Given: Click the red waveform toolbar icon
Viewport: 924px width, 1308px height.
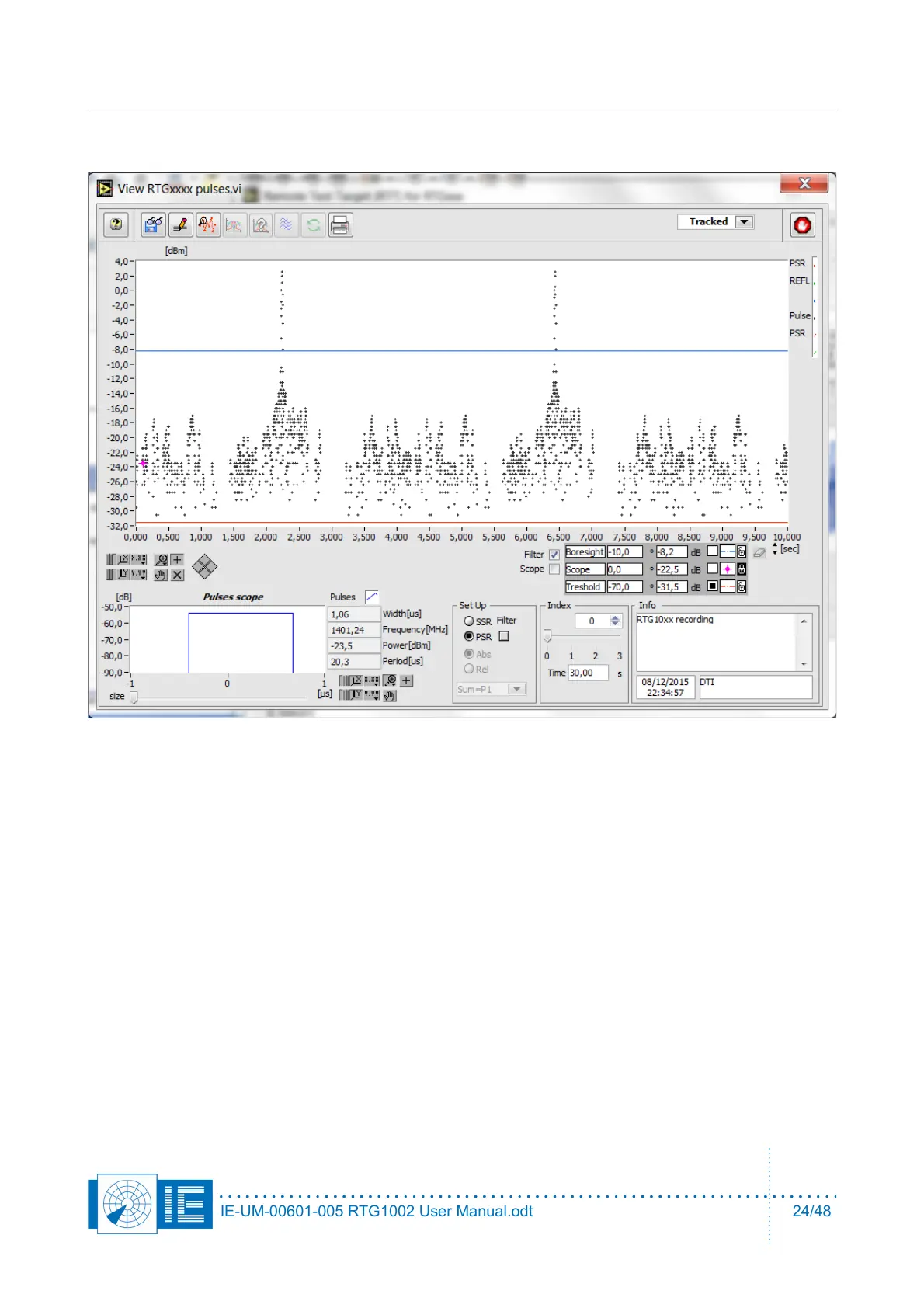Looking at the screenshot, I should [x=207, y=225].
